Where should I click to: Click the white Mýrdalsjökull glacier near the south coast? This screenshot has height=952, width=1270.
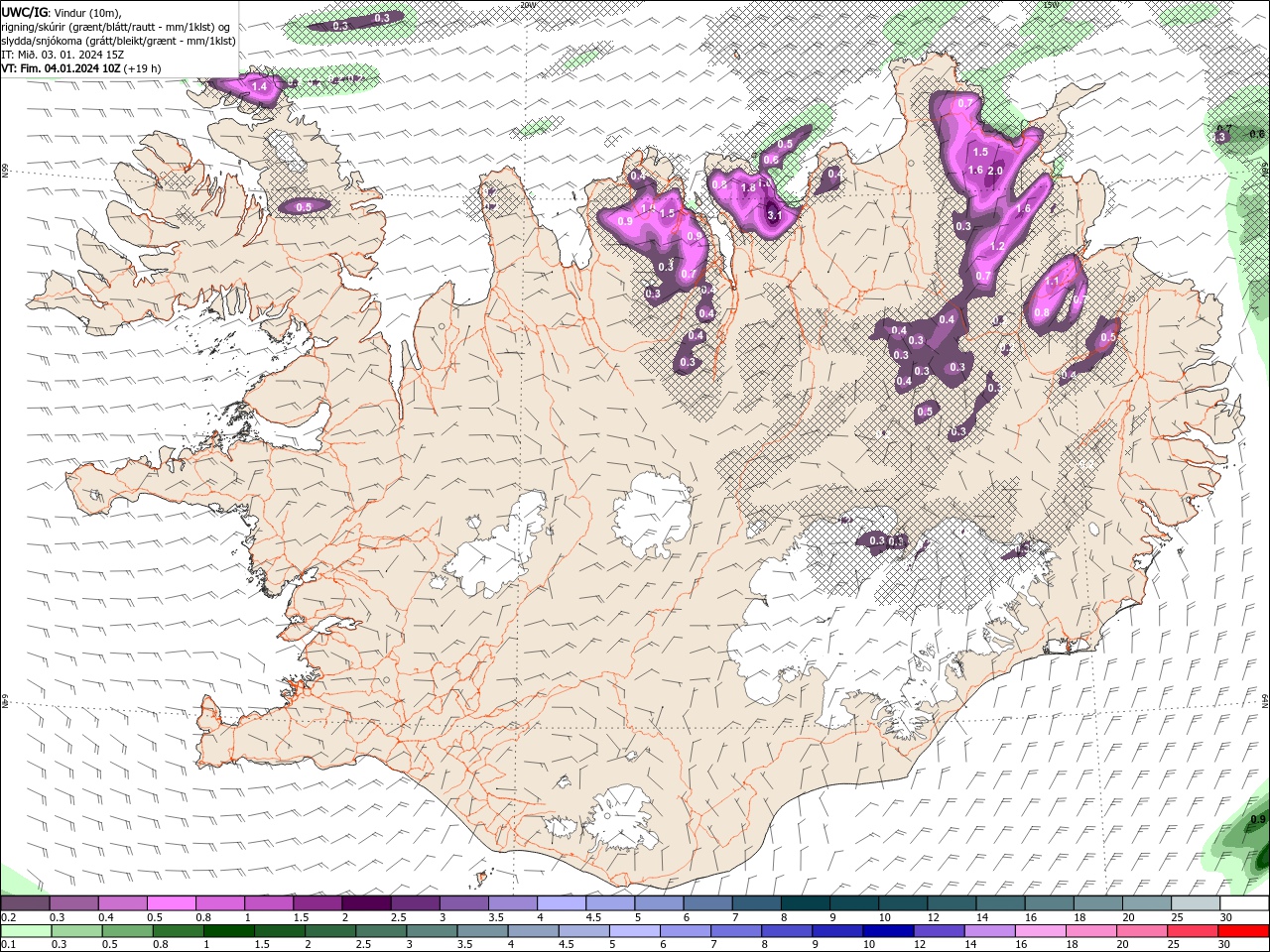[620, 818]
